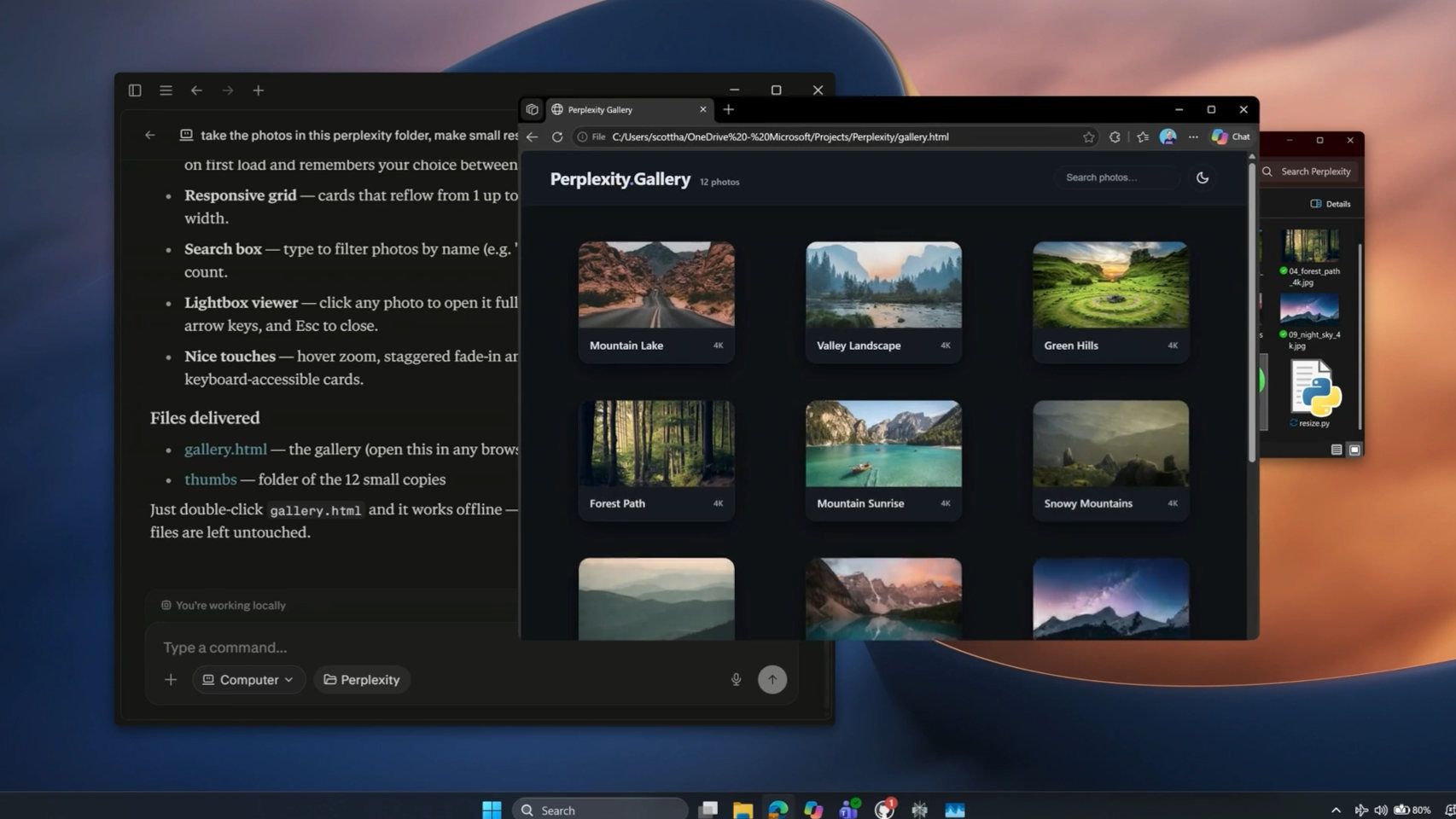1456x819 pixels.
Task: Select resize.py file in File Explorer
Action: (1314, 393)
